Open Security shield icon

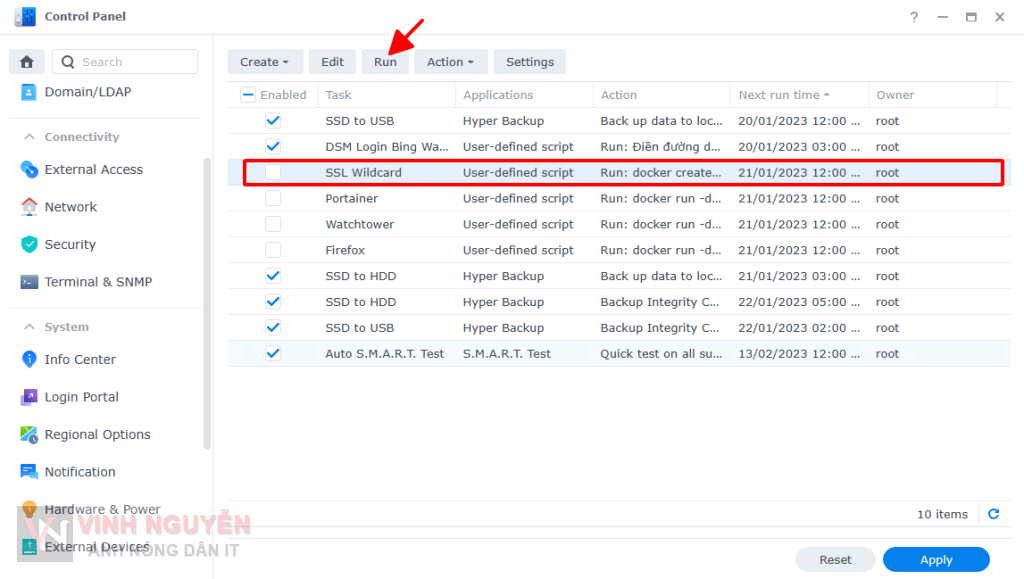(x=29, y=245)
